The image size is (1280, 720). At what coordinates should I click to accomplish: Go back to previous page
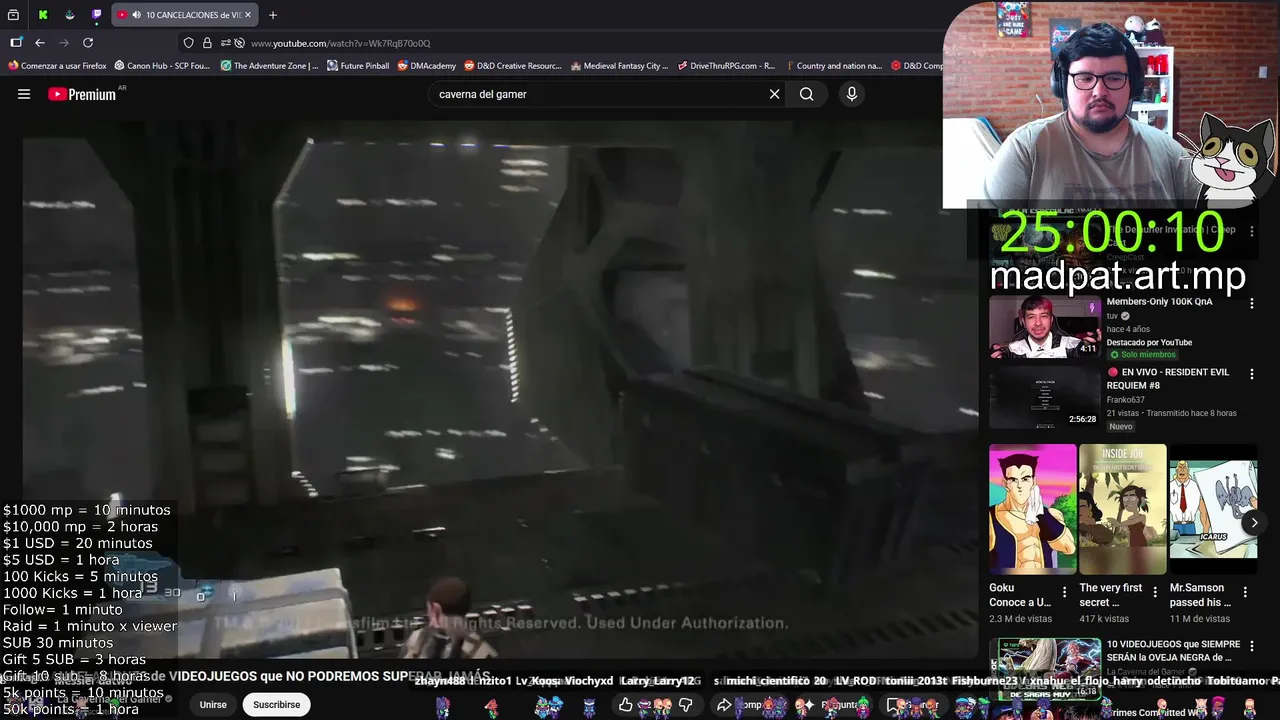[40, 43]
